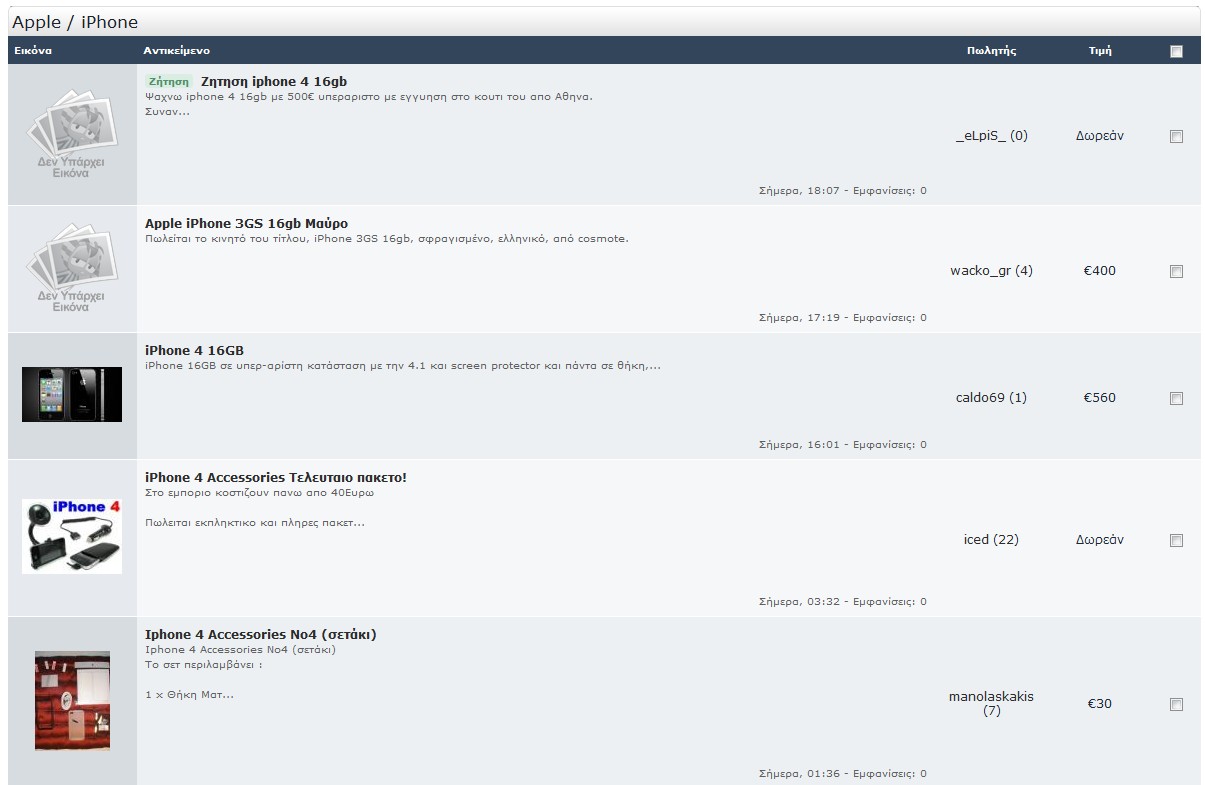View seller profile caldo69 (1)

pyautogui.click(x=991, y=397)
